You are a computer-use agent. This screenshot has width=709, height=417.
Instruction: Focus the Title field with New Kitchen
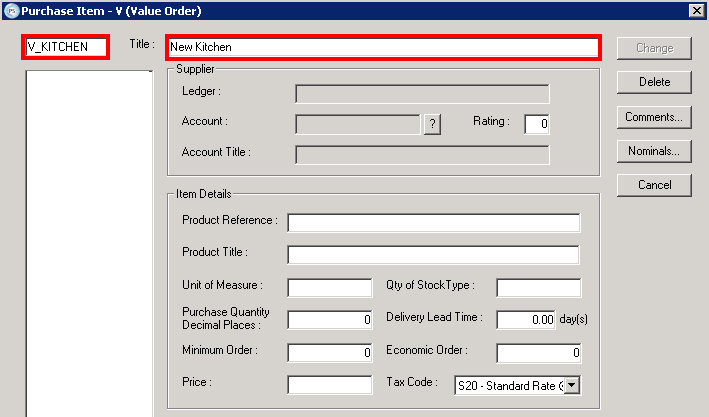(x=382, y=47)
